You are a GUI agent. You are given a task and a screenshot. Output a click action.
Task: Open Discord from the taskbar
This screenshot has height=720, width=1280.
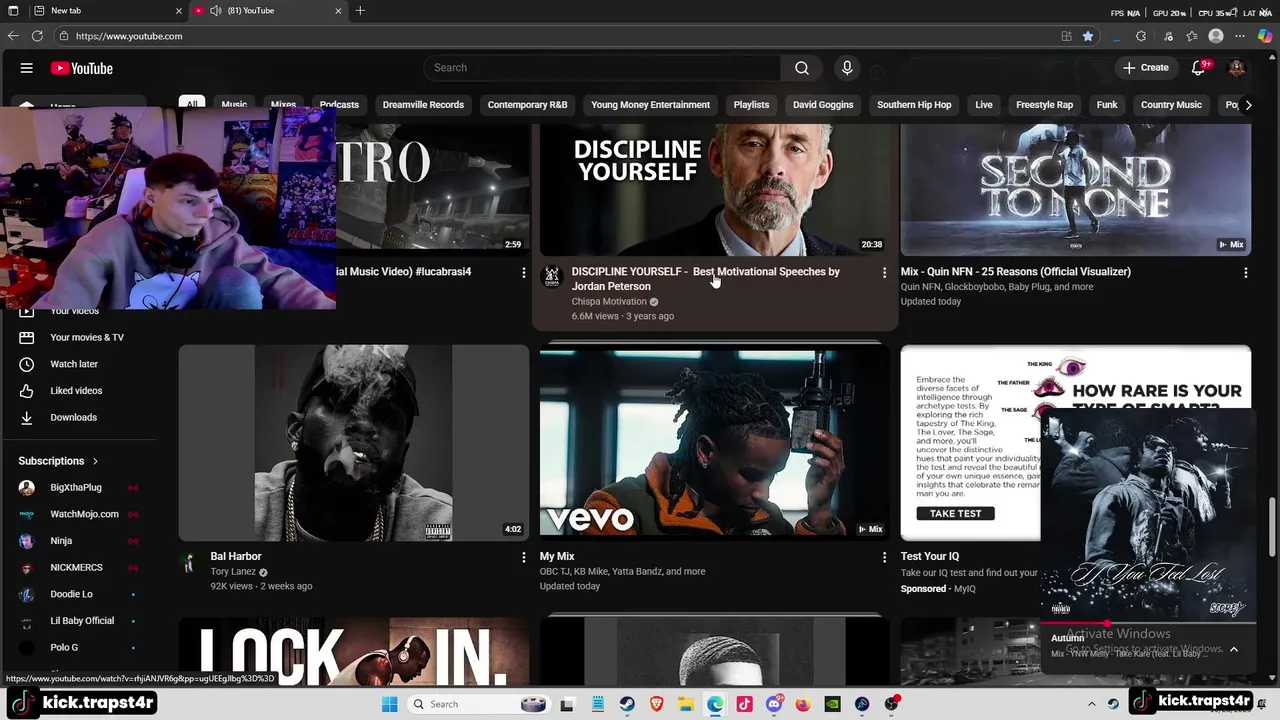pyautogui.click(x=774, y=704)
